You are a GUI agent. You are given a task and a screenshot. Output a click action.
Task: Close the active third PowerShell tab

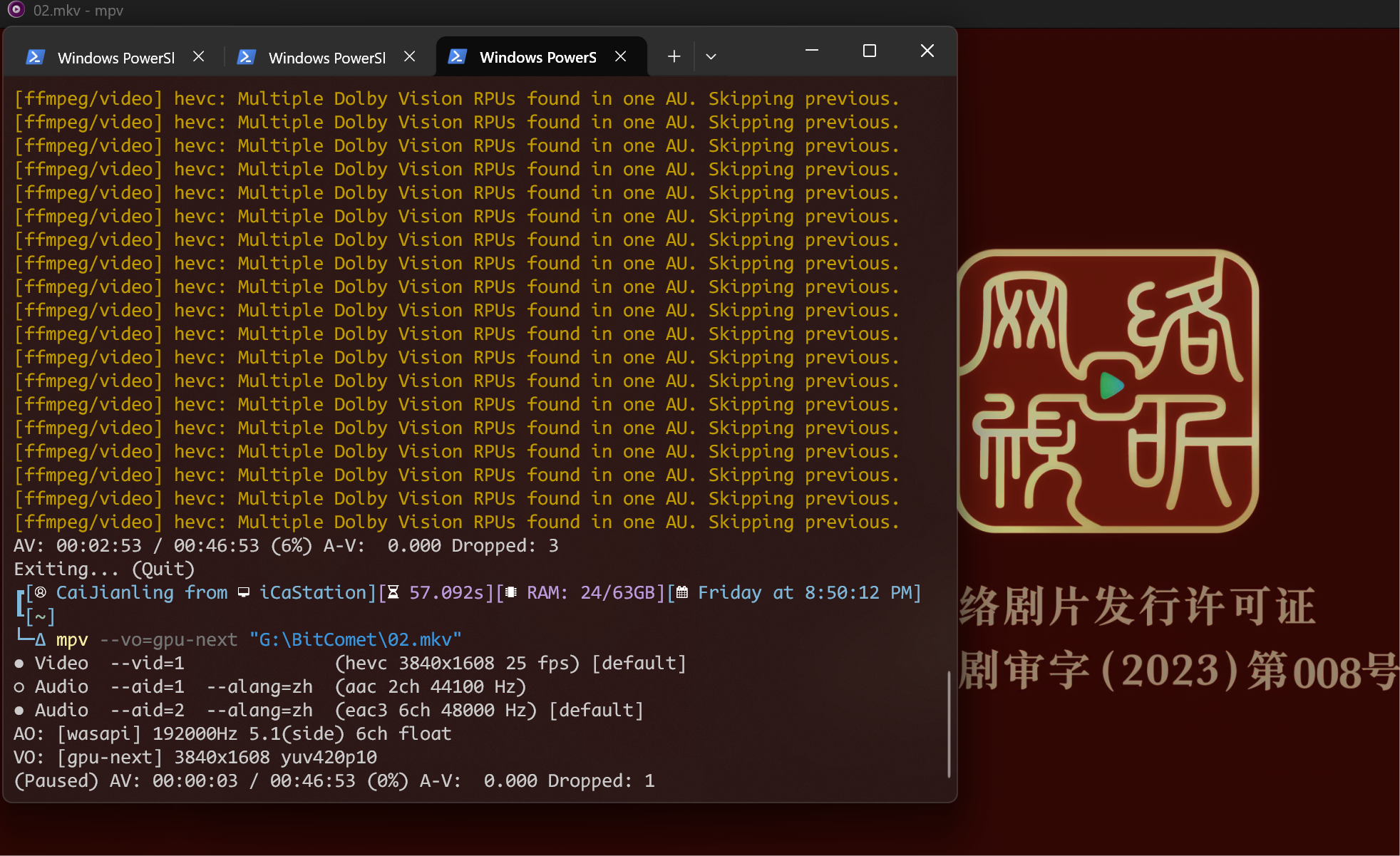(621, 56)
